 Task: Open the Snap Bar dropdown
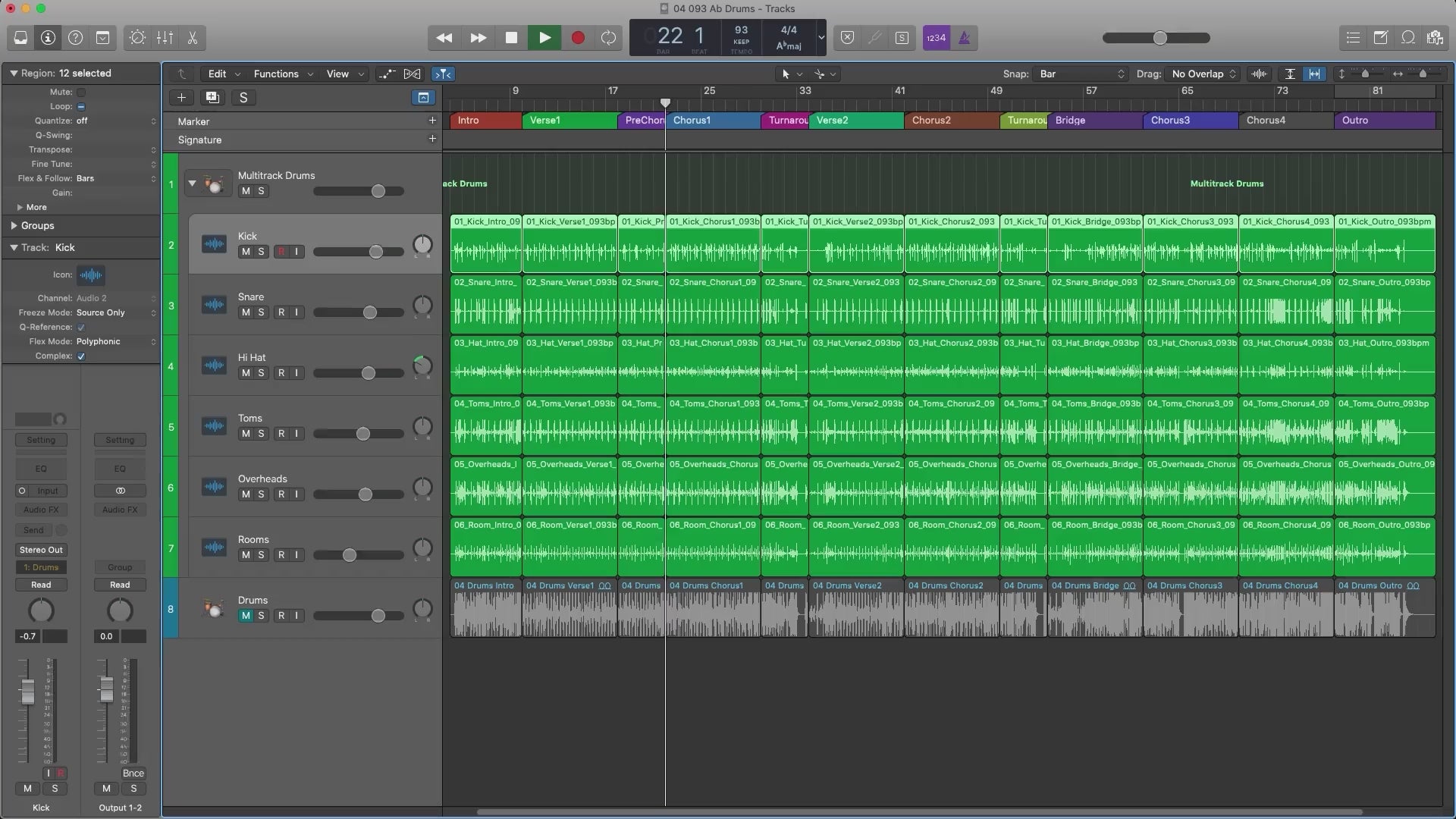[1081, 74]
